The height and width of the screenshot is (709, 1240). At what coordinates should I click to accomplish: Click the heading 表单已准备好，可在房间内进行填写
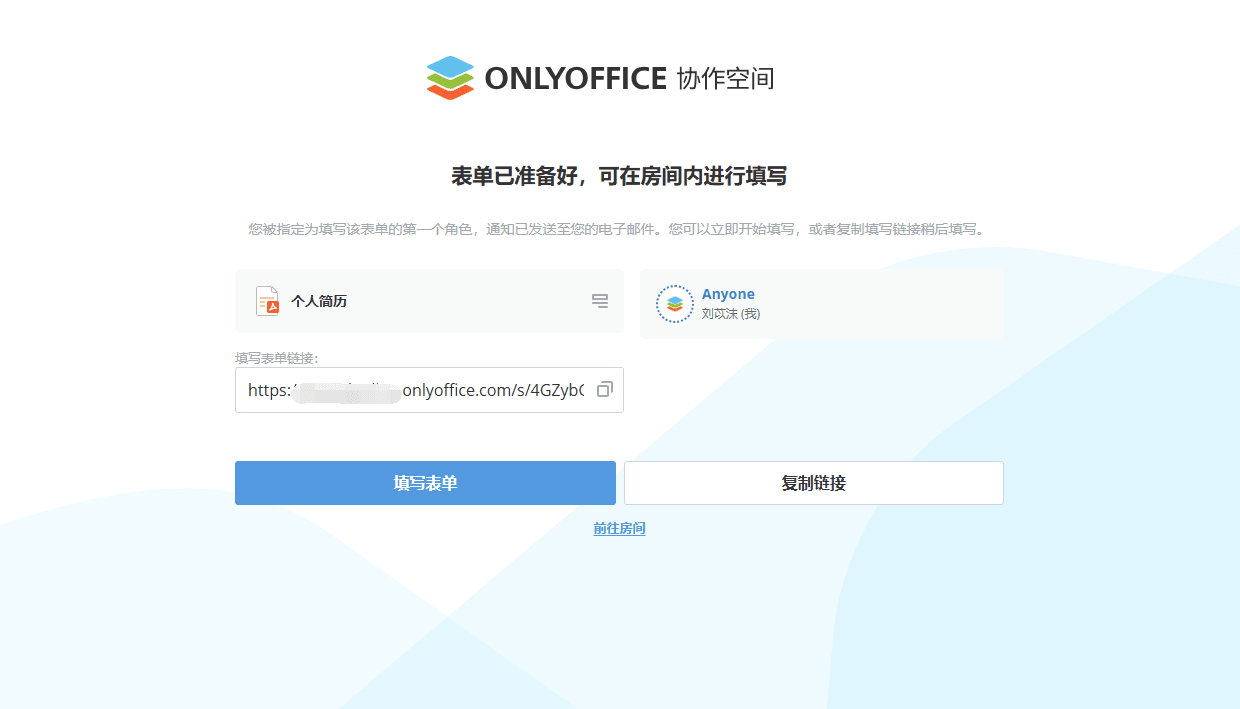619,177
